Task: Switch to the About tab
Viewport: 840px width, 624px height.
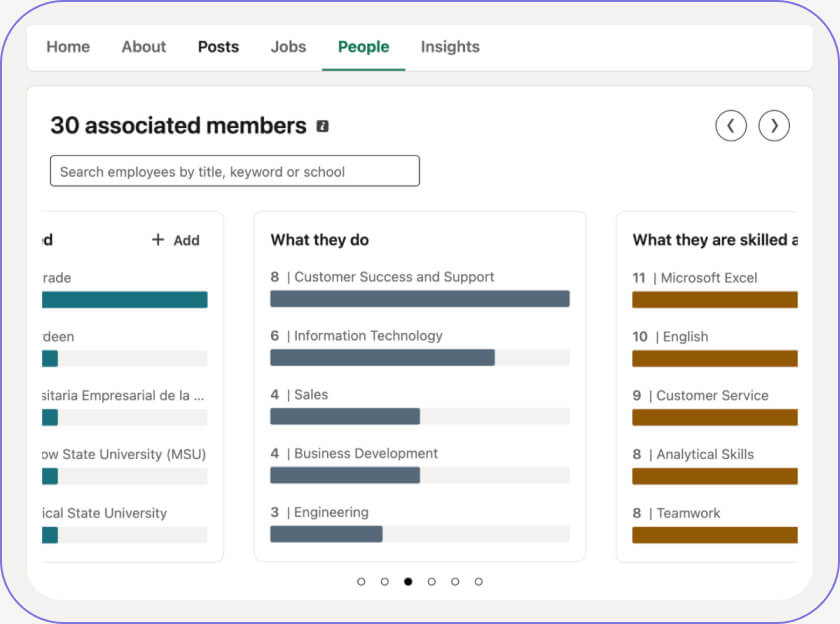Action: click(x=144, y=47)
